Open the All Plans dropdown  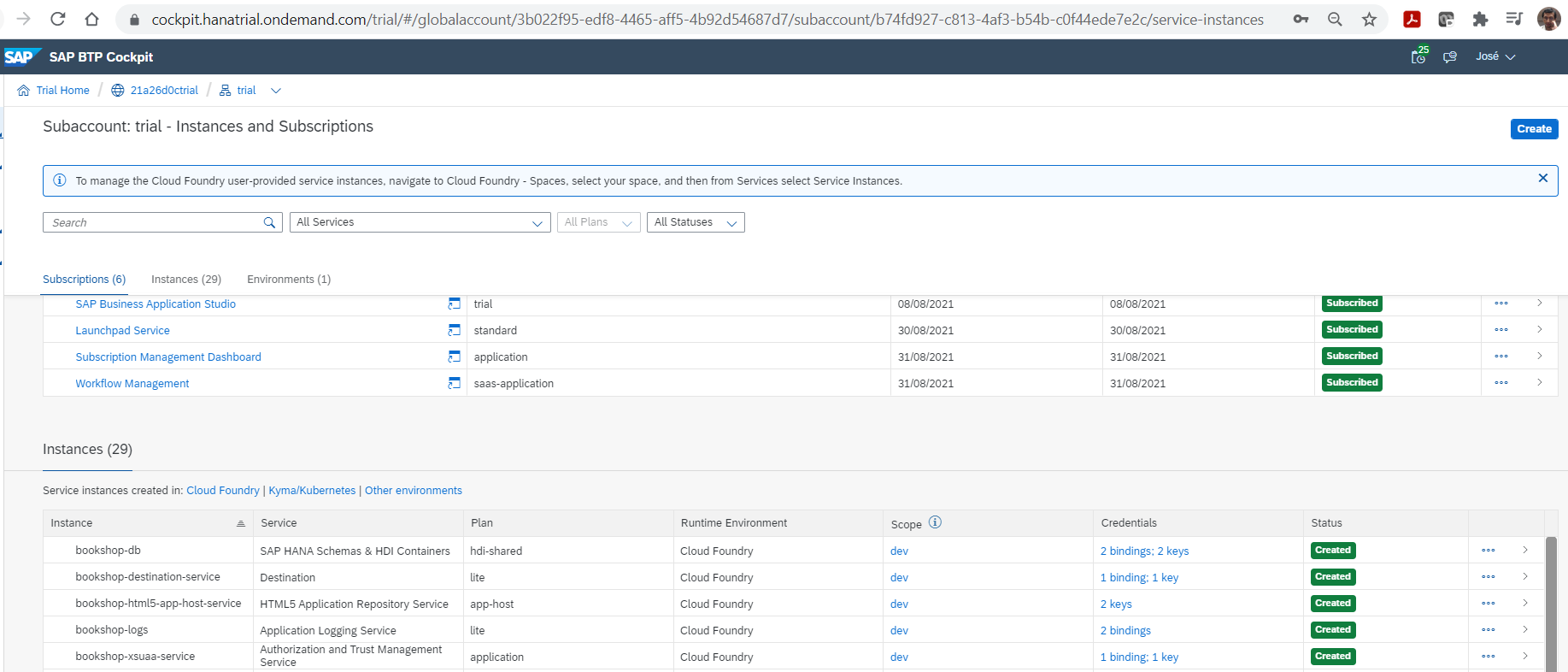pos(599,222)
